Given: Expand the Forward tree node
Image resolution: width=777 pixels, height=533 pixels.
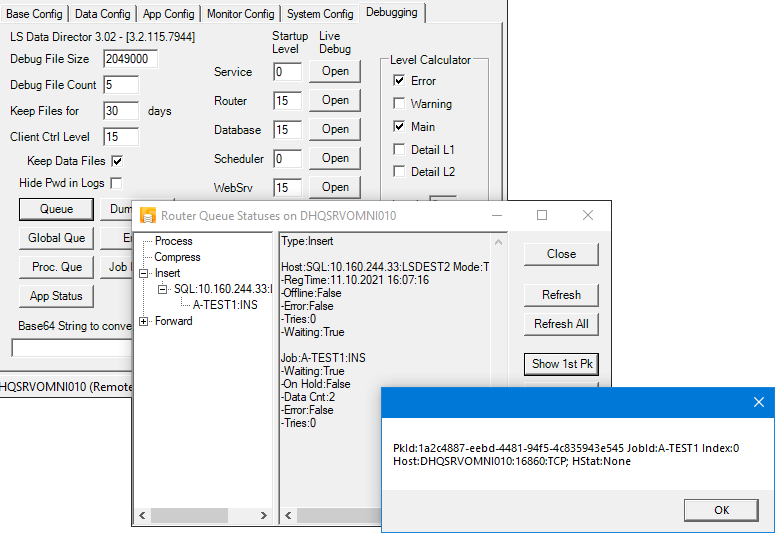Looking at the screenshot, I should (144, 321).
